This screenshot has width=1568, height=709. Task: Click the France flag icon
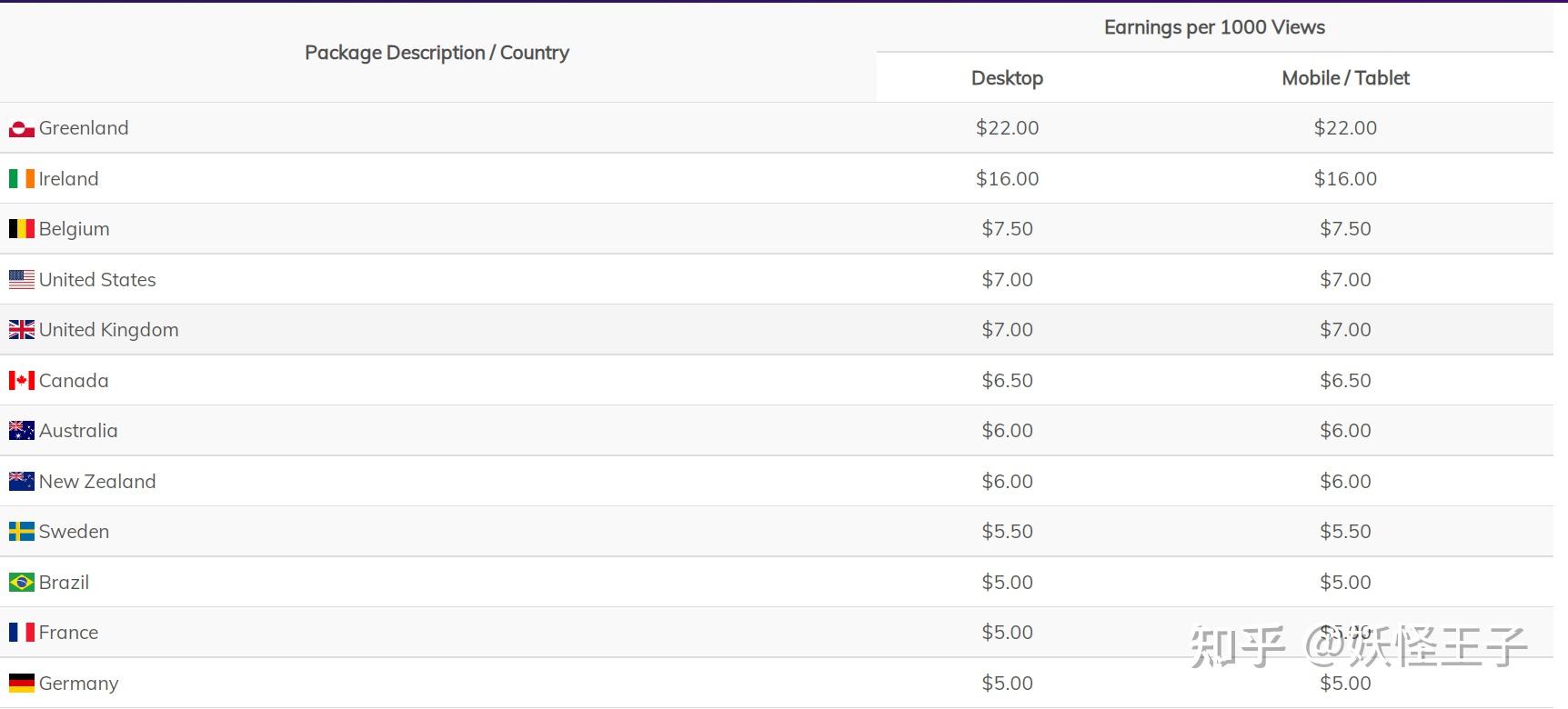(22, 633)
